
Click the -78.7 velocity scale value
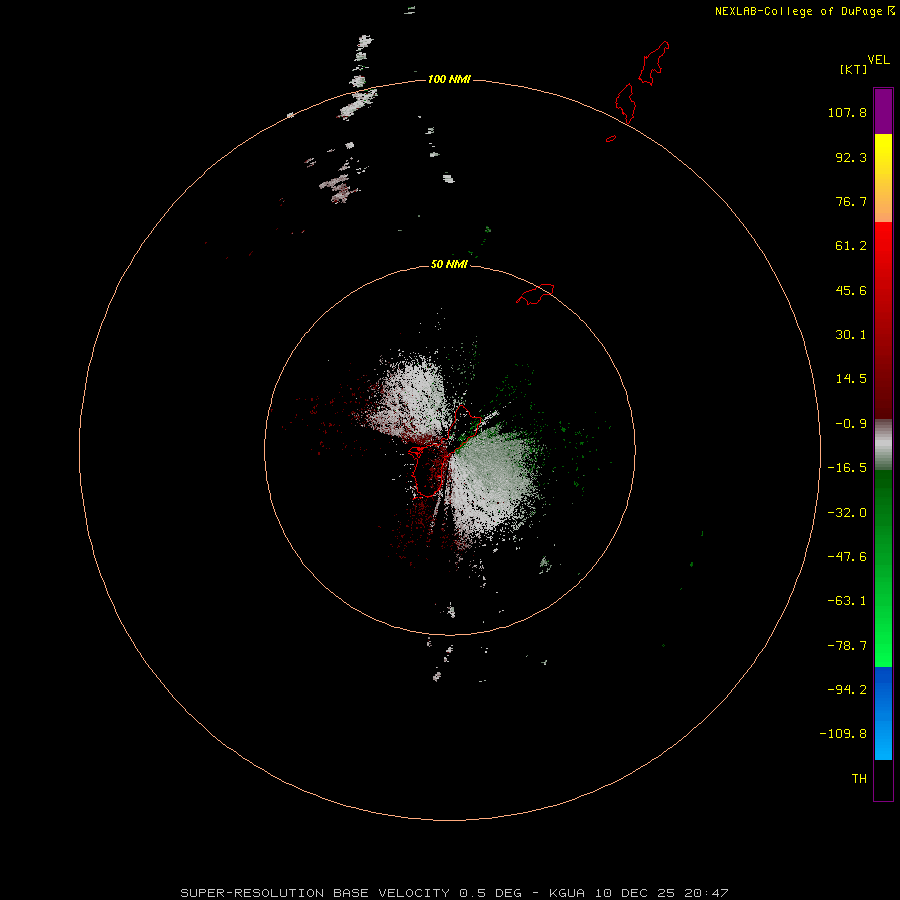tap(847, 646)
